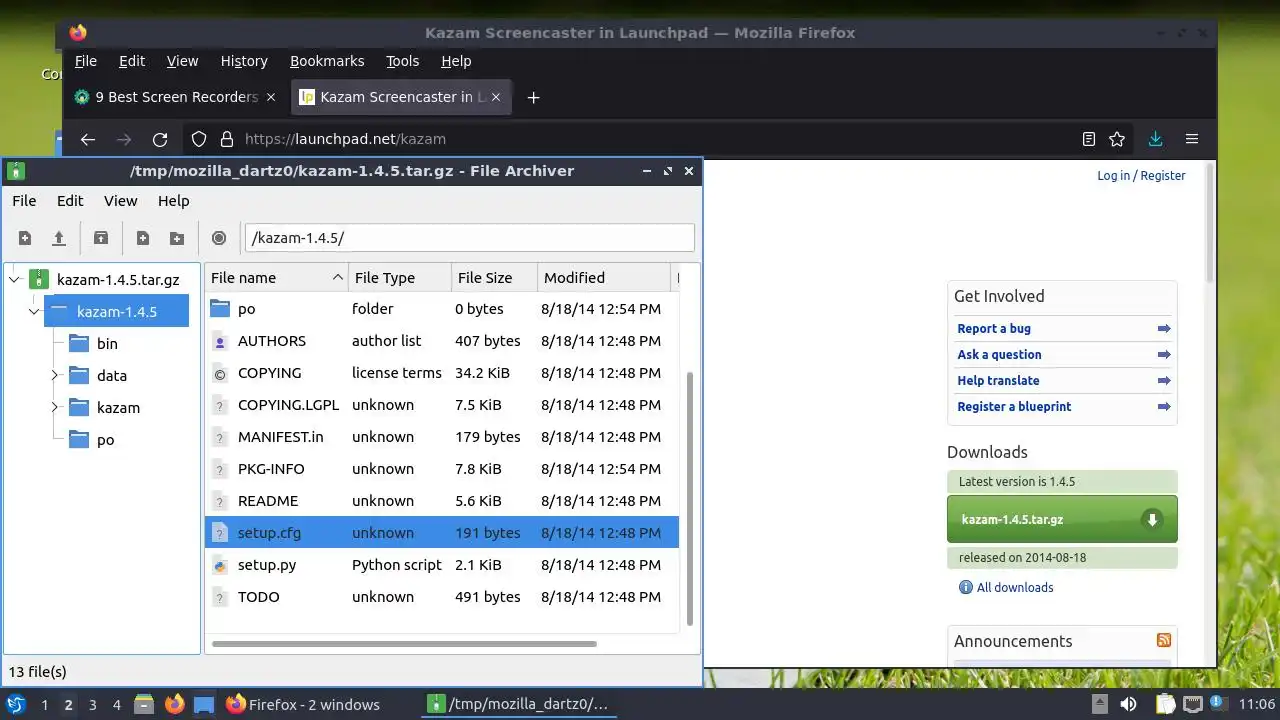Expand the kazam subfolder in tree
Screen dimensions: 1280x720
pyautogui.click(x=55, y=408)
